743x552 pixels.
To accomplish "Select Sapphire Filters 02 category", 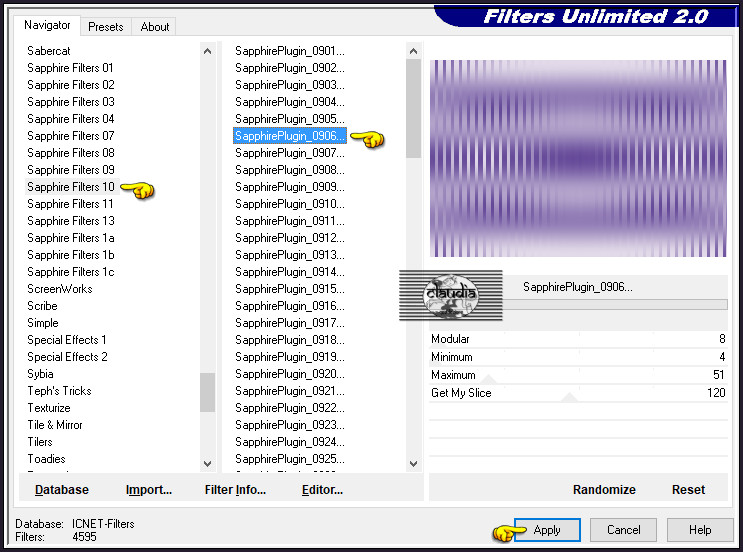I will tap(71, 85).
